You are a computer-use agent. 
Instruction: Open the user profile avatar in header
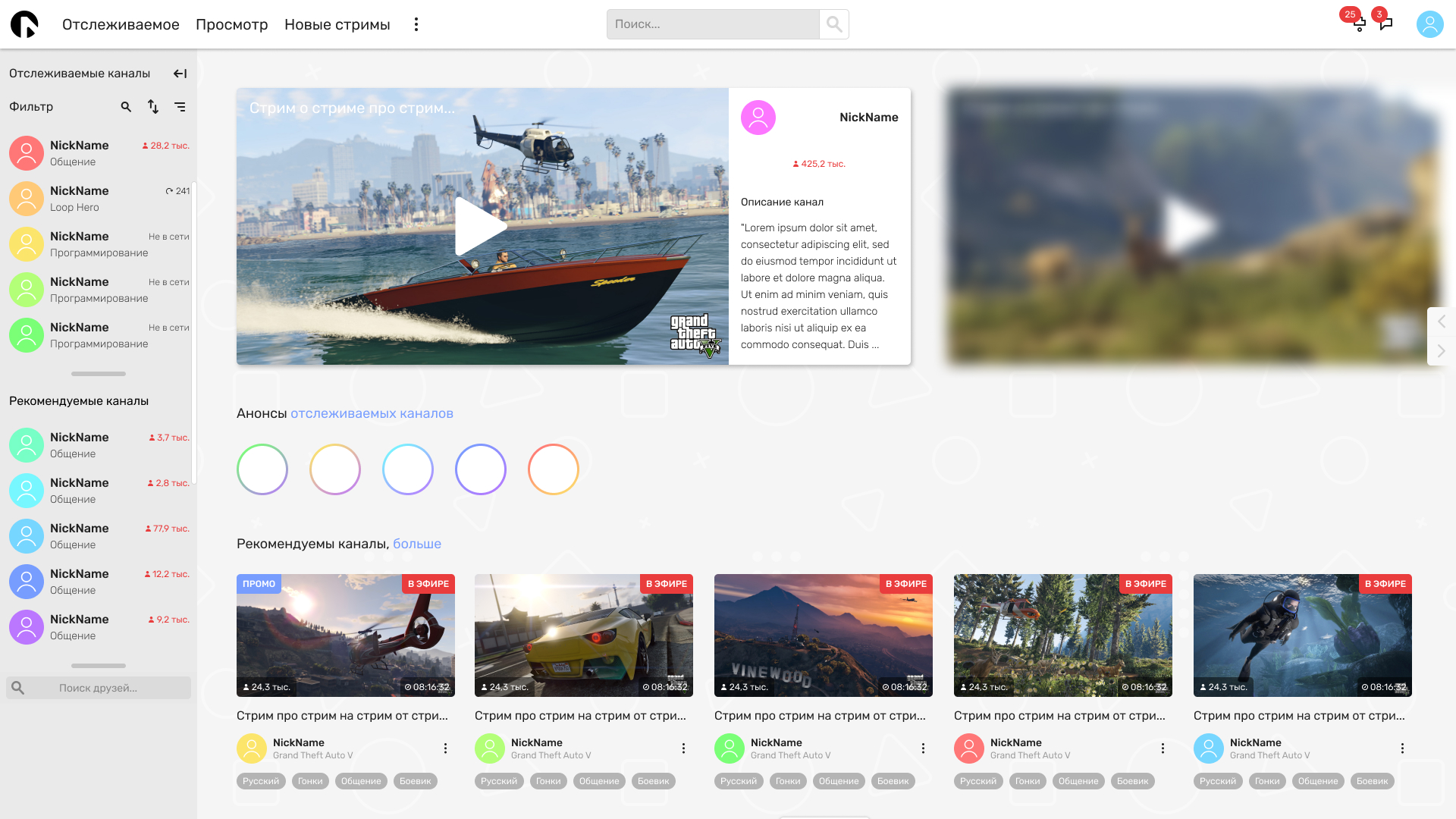click(x=1429, y=24)
